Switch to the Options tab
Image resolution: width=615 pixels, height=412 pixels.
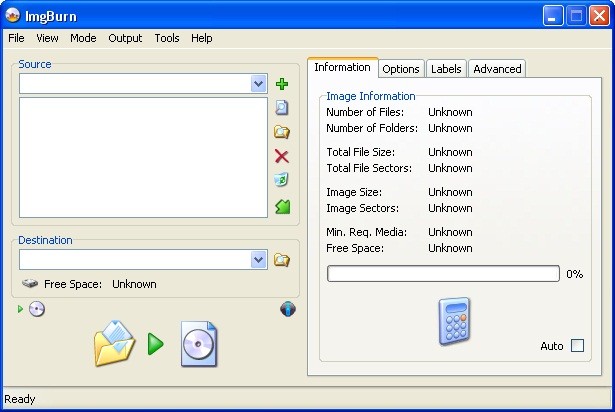coord(401,69)
